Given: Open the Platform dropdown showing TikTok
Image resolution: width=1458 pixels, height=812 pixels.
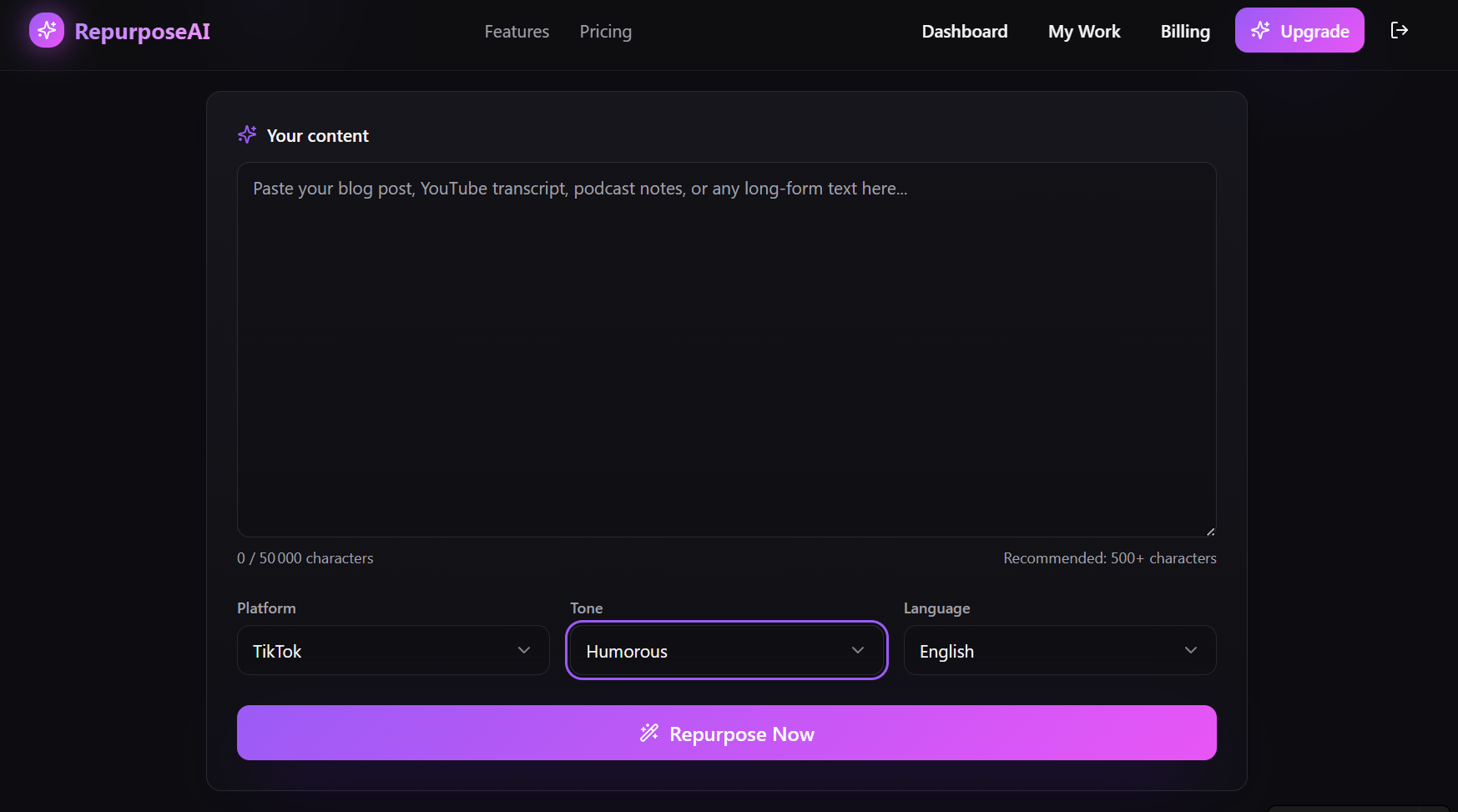Looking at the screenshot, I should (393, 650).
